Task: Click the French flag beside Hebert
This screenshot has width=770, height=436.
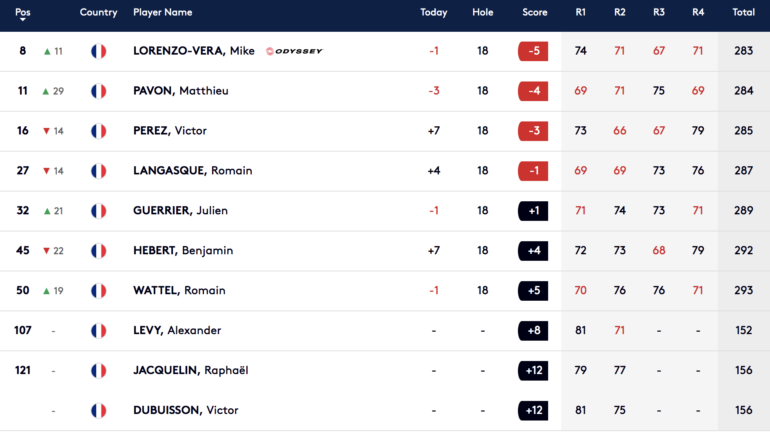Action: click(98, 251)
